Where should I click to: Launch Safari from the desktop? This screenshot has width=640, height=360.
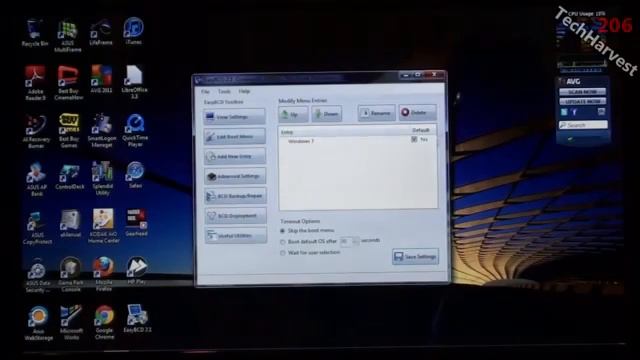pyautogui.click(x=135, y=175)
